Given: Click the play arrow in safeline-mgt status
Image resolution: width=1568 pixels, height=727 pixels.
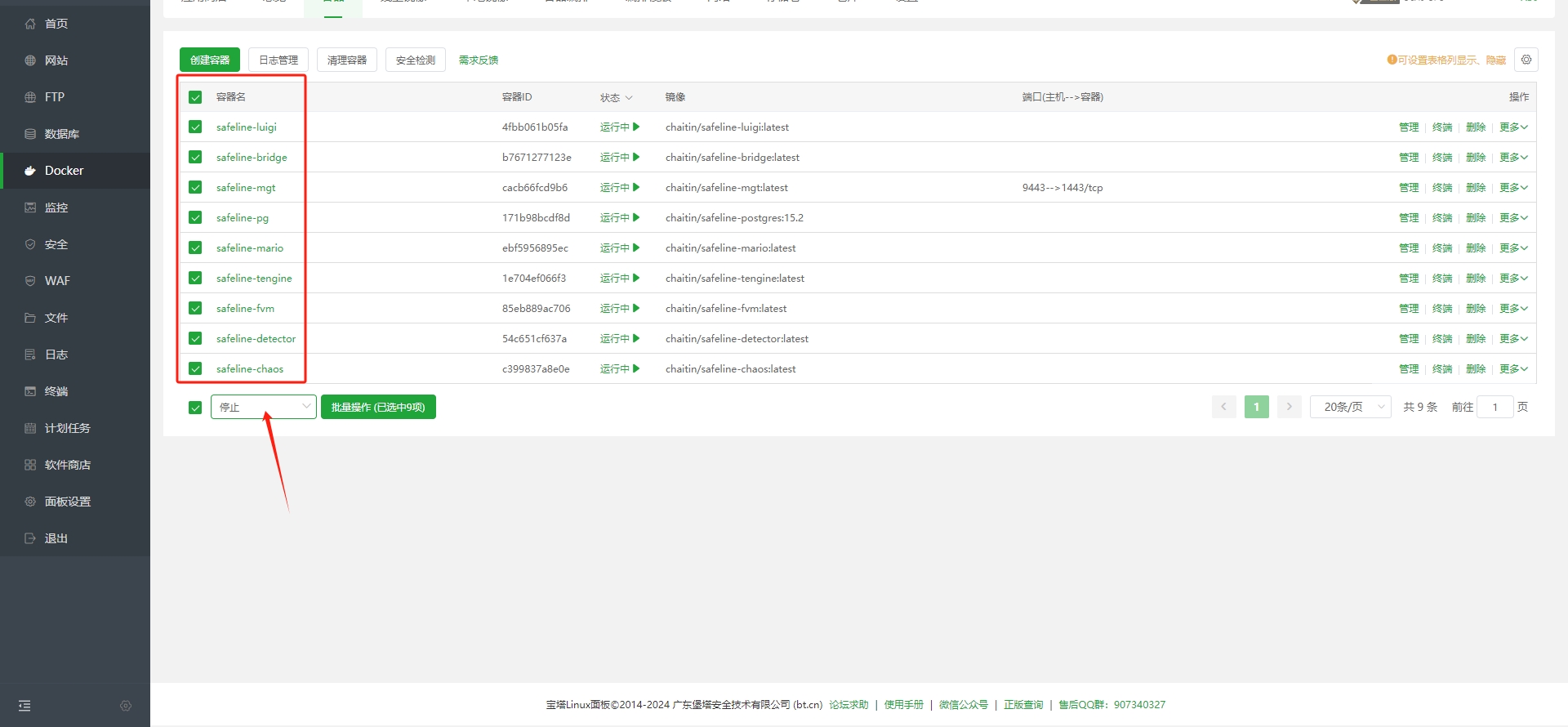Looking at the screenshot, I should (636, 187).
